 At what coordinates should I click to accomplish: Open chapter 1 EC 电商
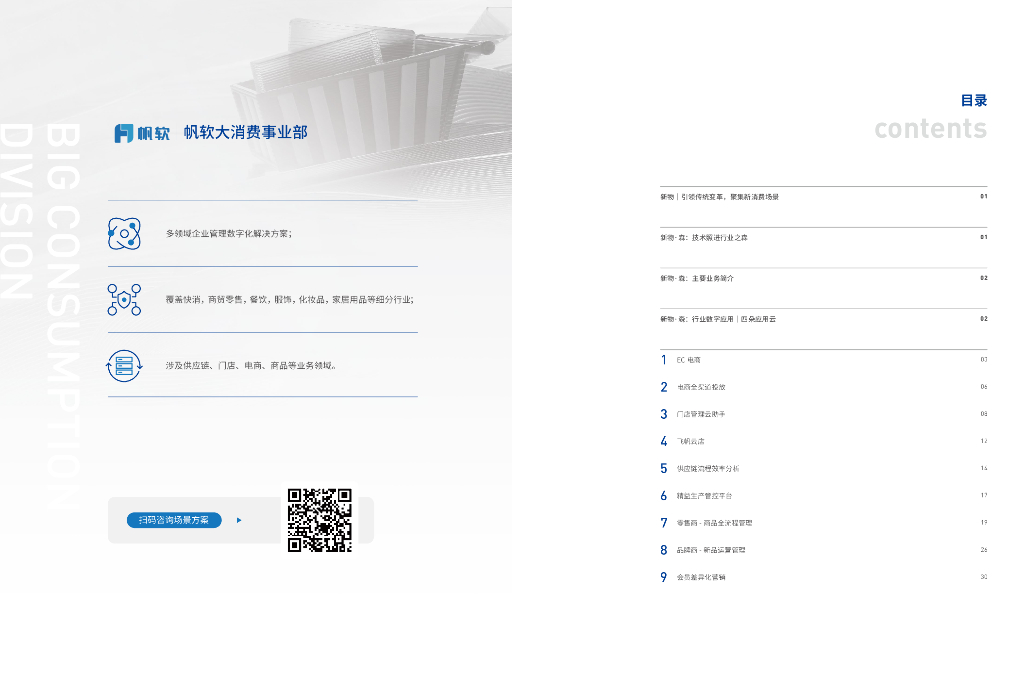point(824,360)
